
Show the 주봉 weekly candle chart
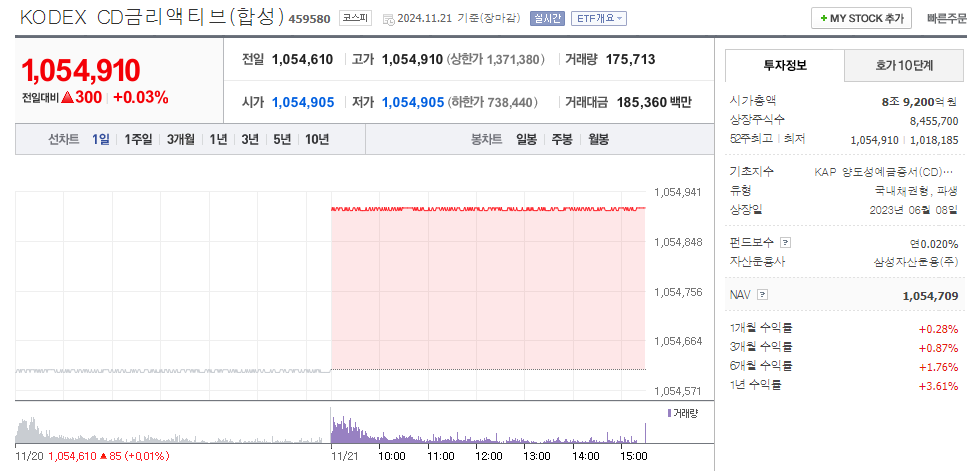(562, 139)
